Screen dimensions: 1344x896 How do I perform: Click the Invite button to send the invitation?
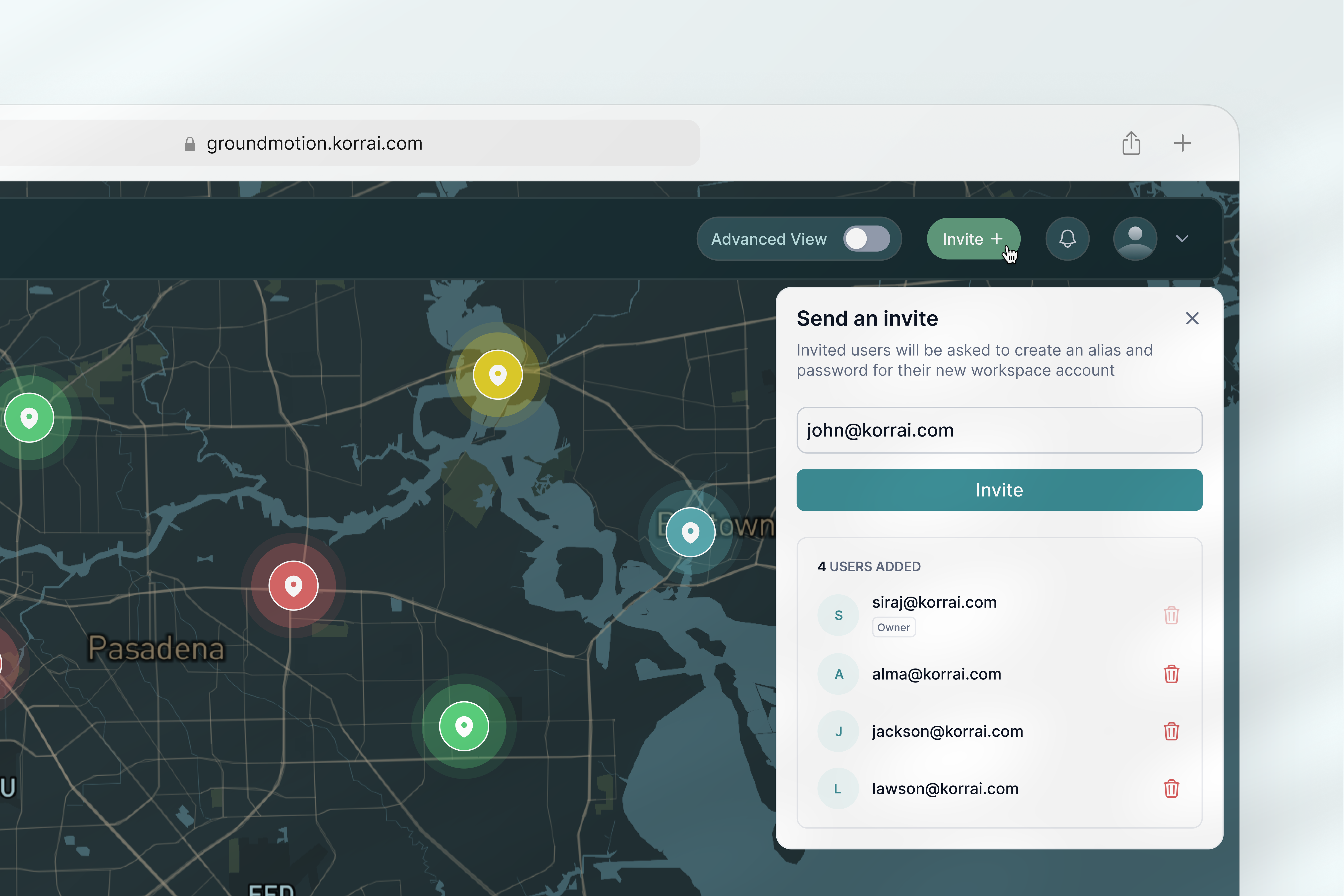pos(999,490)
